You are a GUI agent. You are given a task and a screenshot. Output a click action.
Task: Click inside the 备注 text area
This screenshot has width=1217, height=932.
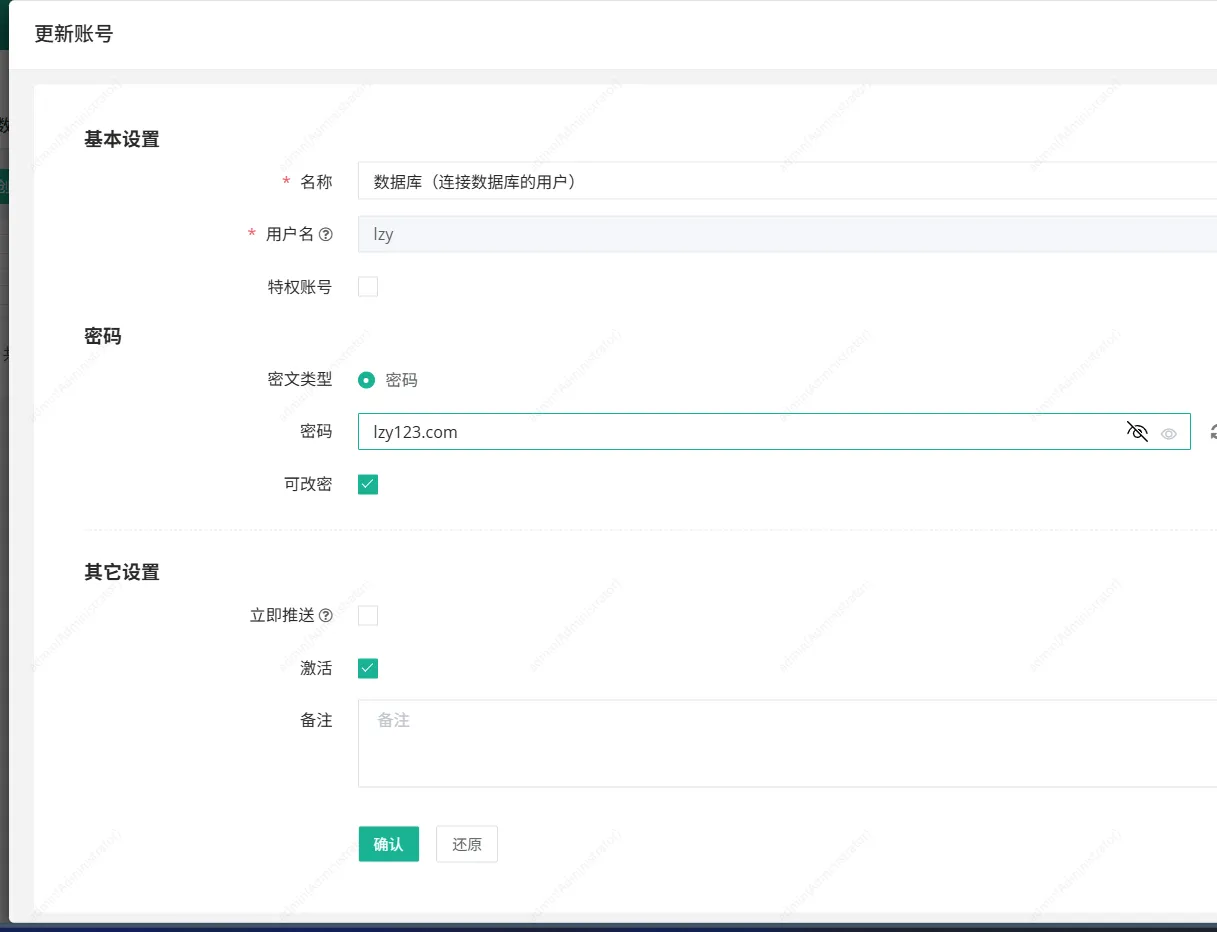(x=780, y=743)
